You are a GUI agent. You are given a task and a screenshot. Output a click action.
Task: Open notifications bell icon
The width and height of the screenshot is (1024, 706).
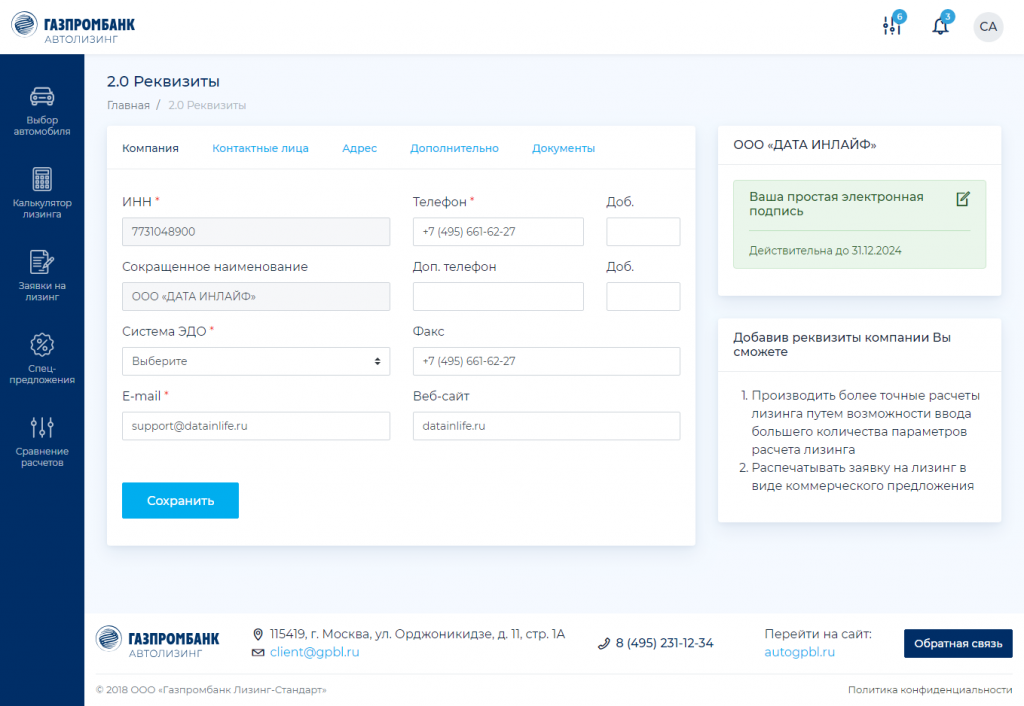(940, 25)
